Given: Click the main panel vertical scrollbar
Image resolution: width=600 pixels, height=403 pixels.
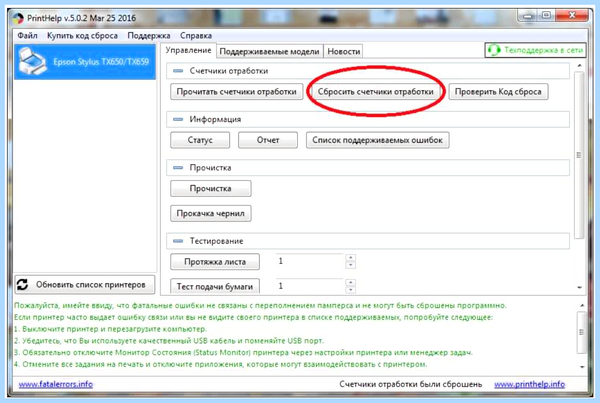Looking at the screenshot, I should pos(579,155).
